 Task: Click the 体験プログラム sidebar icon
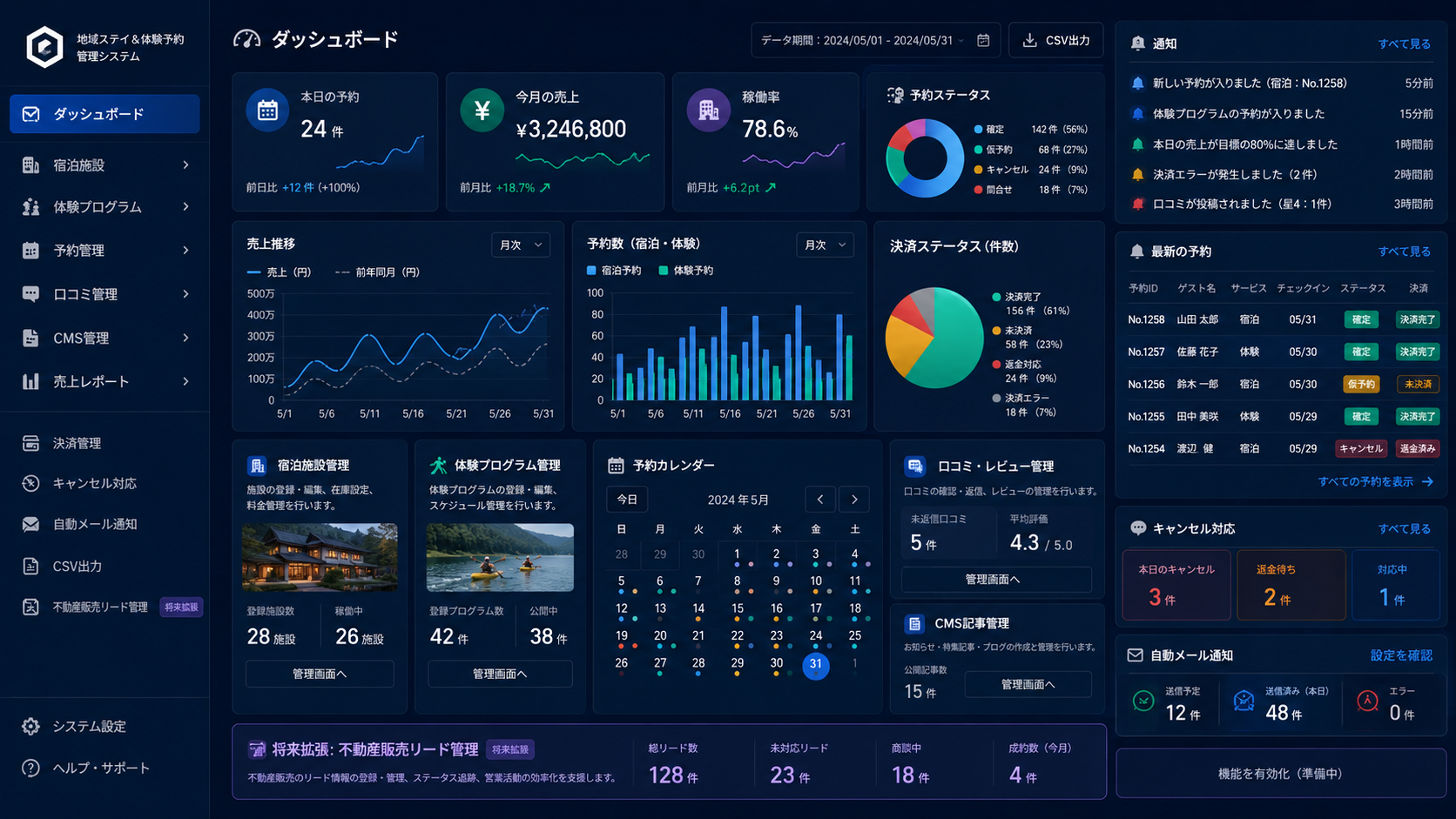tap(30, 207)
